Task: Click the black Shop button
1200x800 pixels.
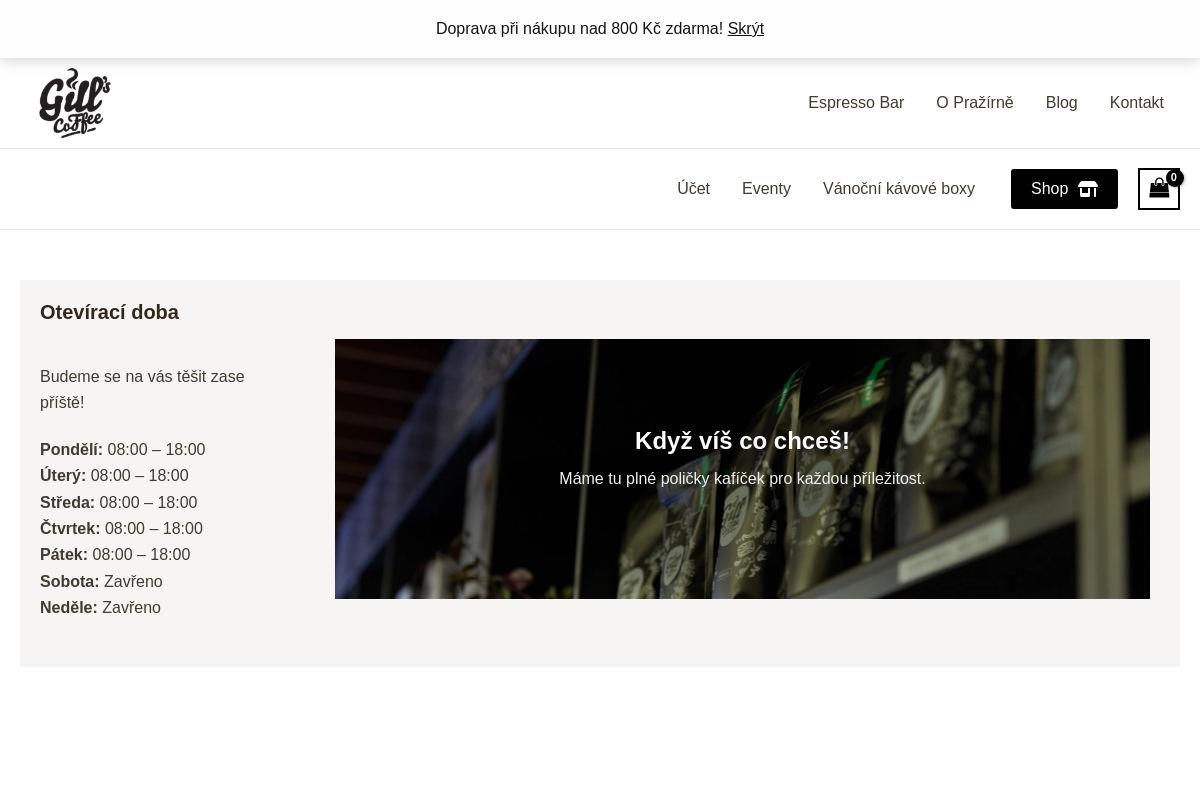Action: coord(1064,189)
